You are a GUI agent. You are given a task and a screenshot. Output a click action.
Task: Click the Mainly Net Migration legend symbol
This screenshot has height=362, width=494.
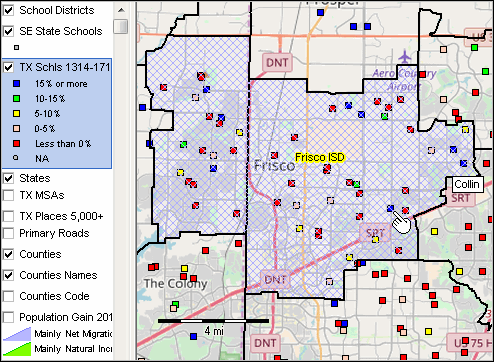(x=17, y=334)
